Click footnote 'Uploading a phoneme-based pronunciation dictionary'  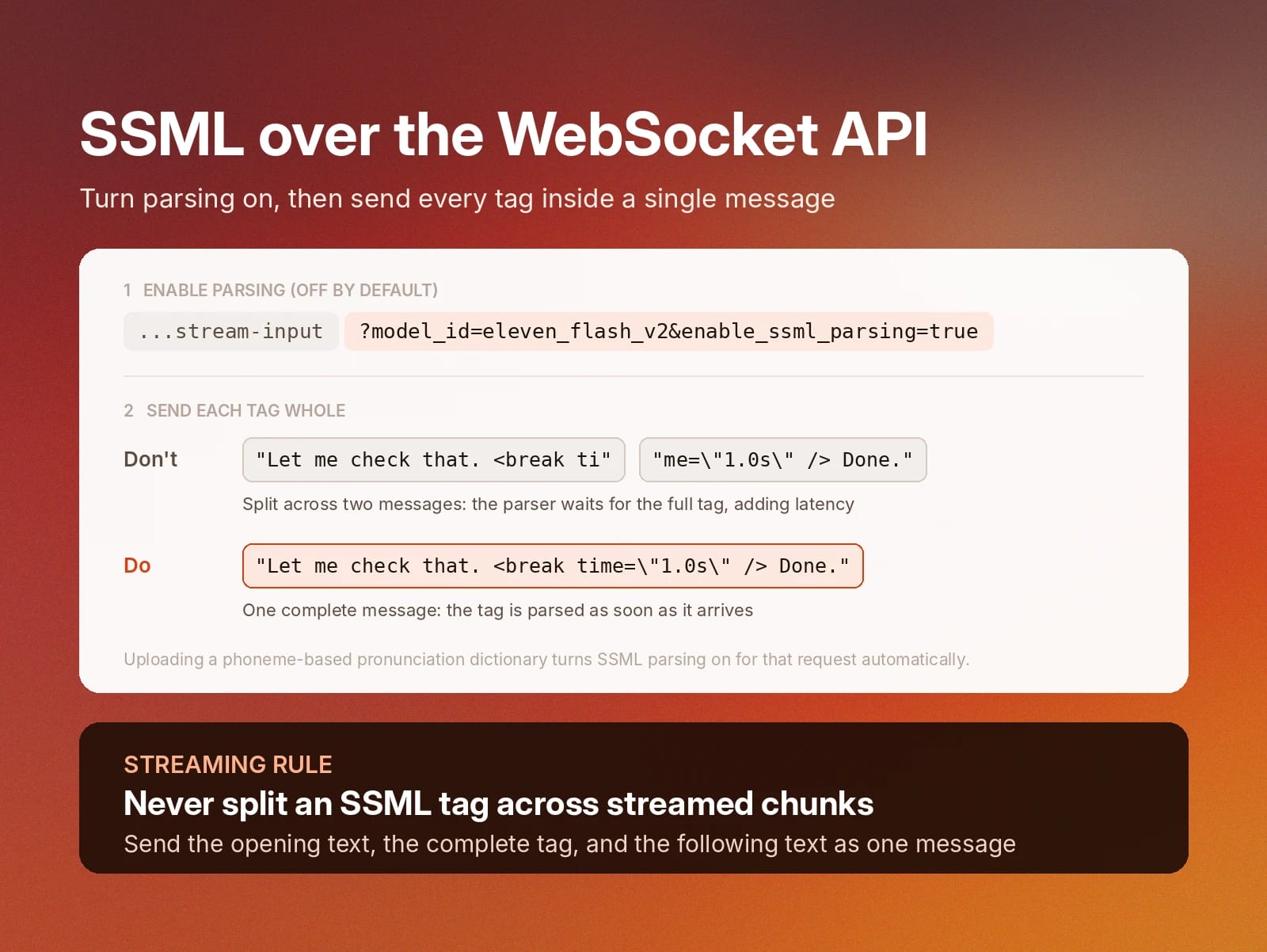click(x=546, y=660)
